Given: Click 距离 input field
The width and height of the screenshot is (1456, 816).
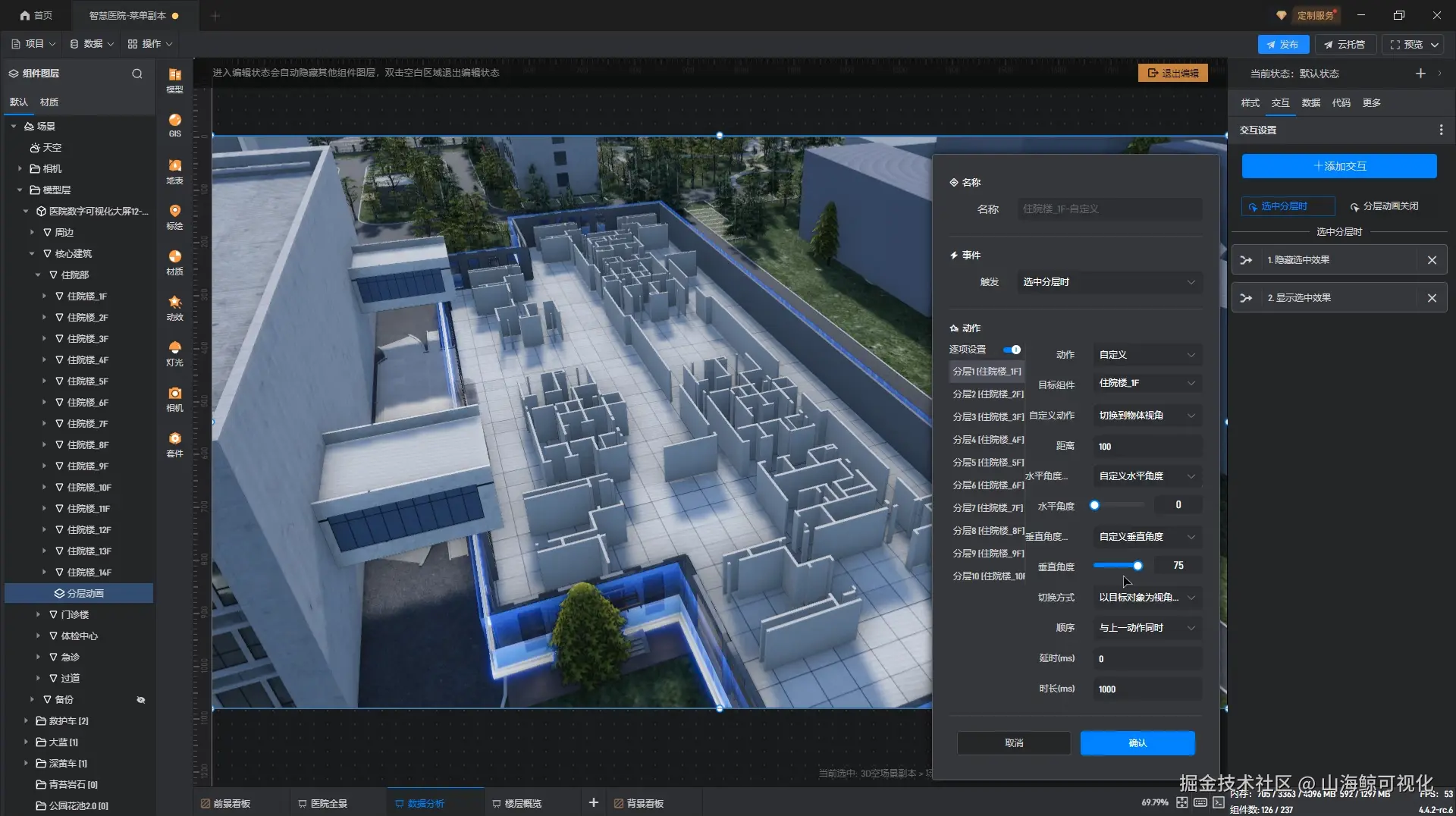Looking at the screenshot, I should tap(1147, 447).
